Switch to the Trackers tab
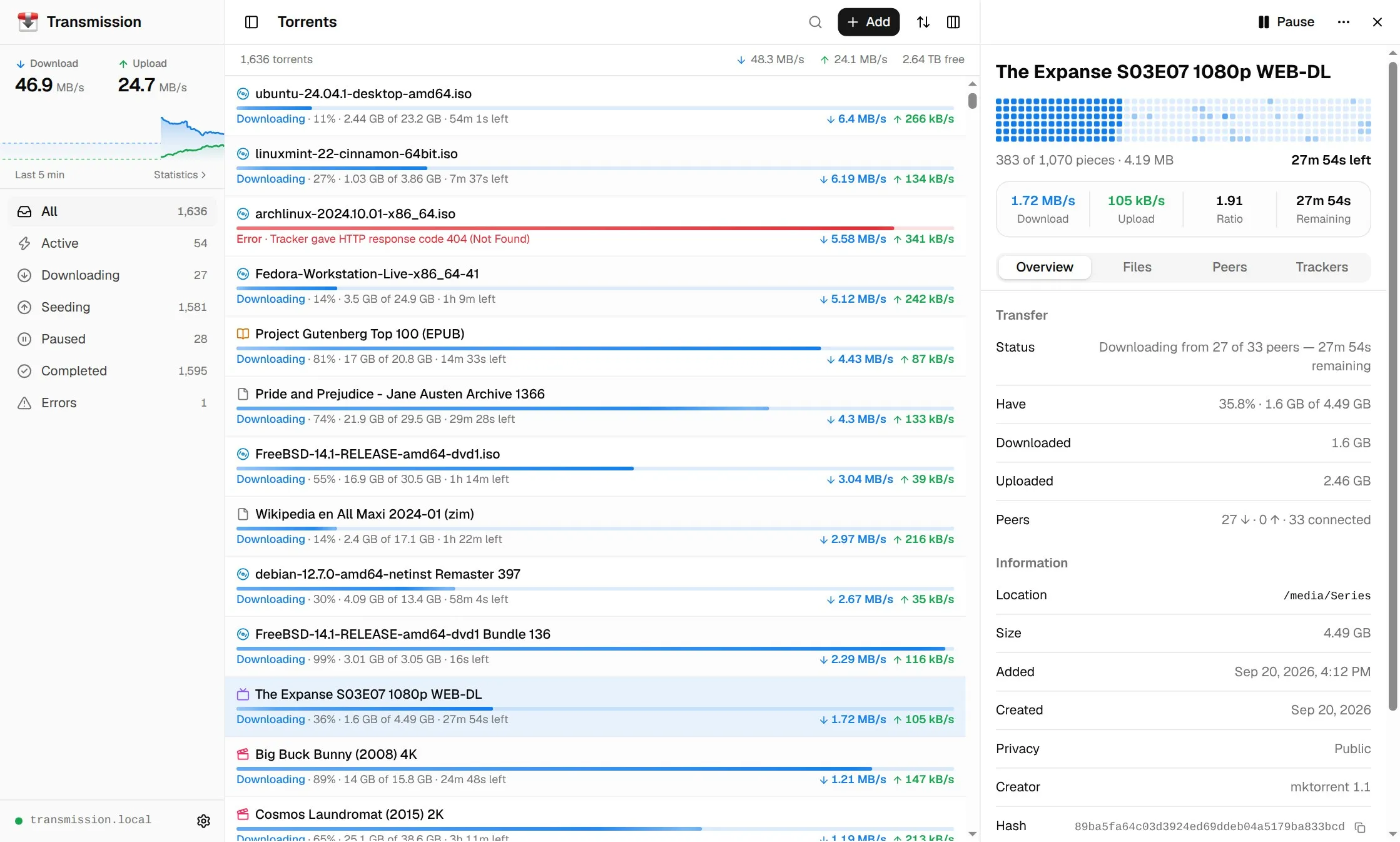Viewport: 1400px width, 842px height. 1322,267
